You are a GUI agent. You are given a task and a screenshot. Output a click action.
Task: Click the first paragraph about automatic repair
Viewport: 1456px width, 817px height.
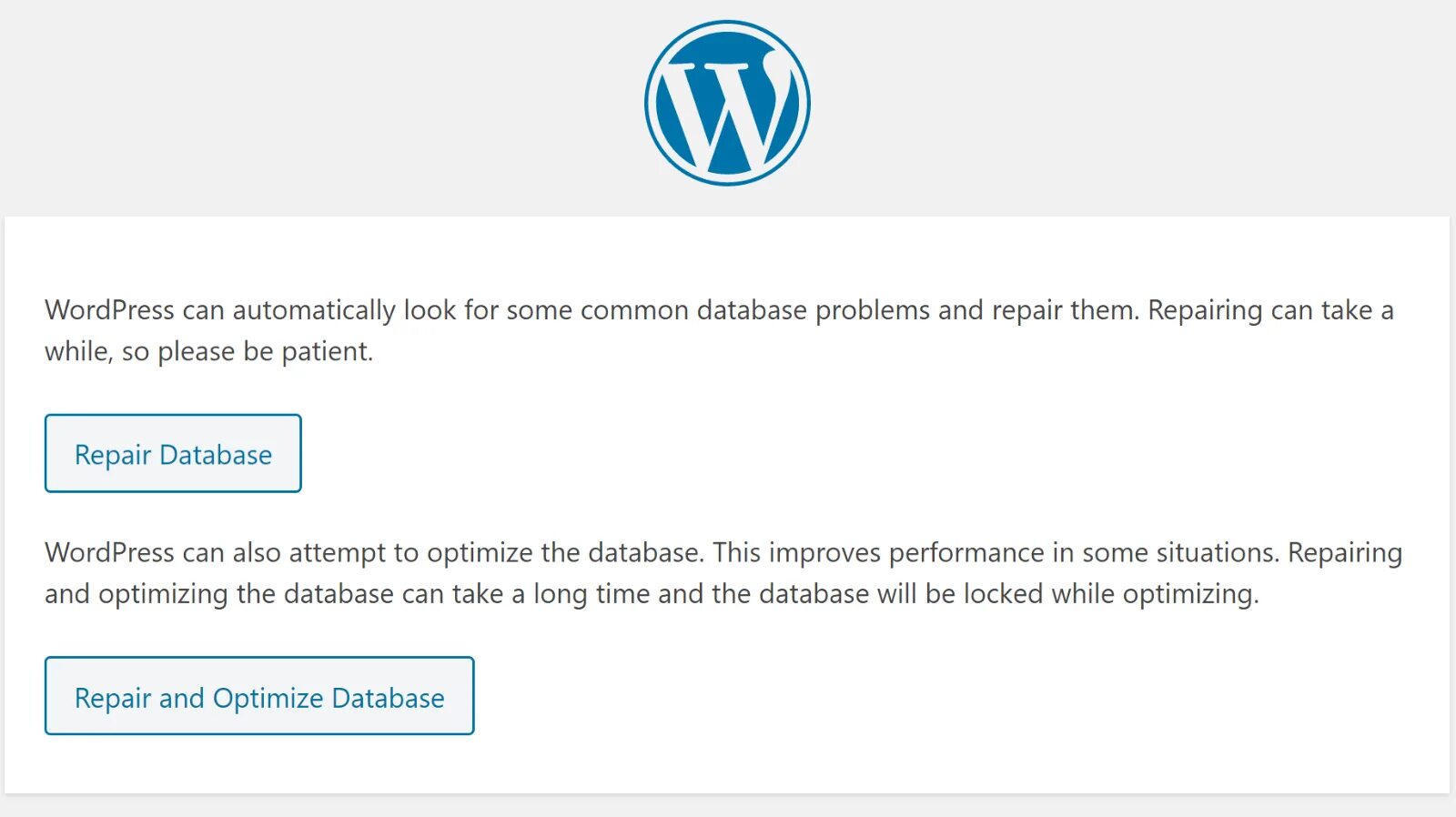[x=719, y=329]
